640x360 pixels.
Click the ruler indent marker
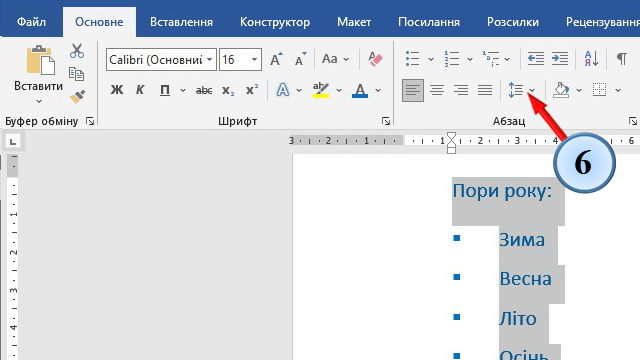pos(451,142)
